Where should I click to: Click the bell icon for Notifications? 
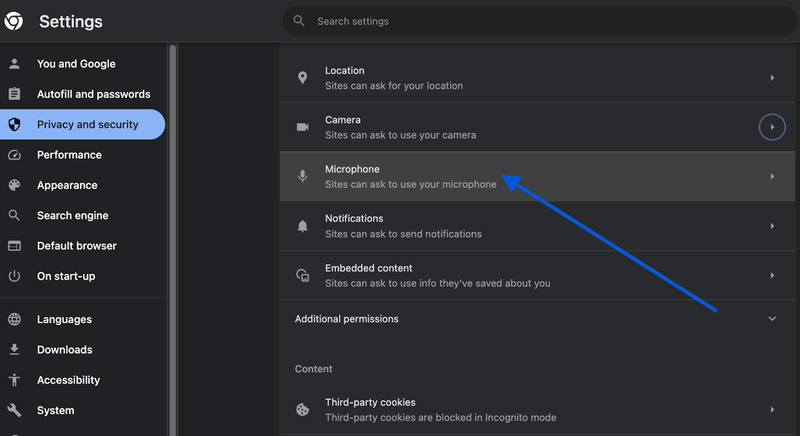(303, 225)
